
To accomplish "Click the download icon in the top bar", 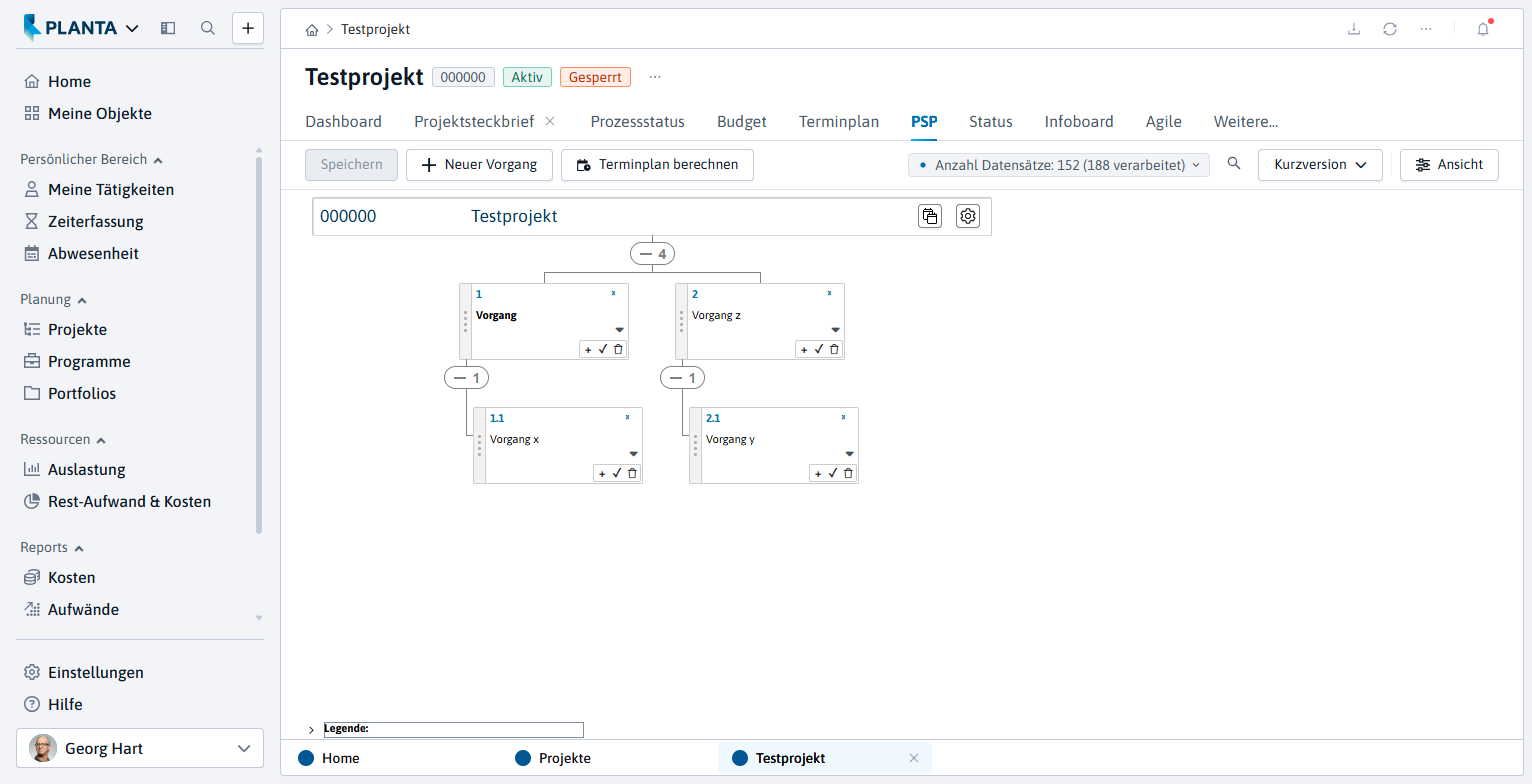I will (x=1354, y=29).
